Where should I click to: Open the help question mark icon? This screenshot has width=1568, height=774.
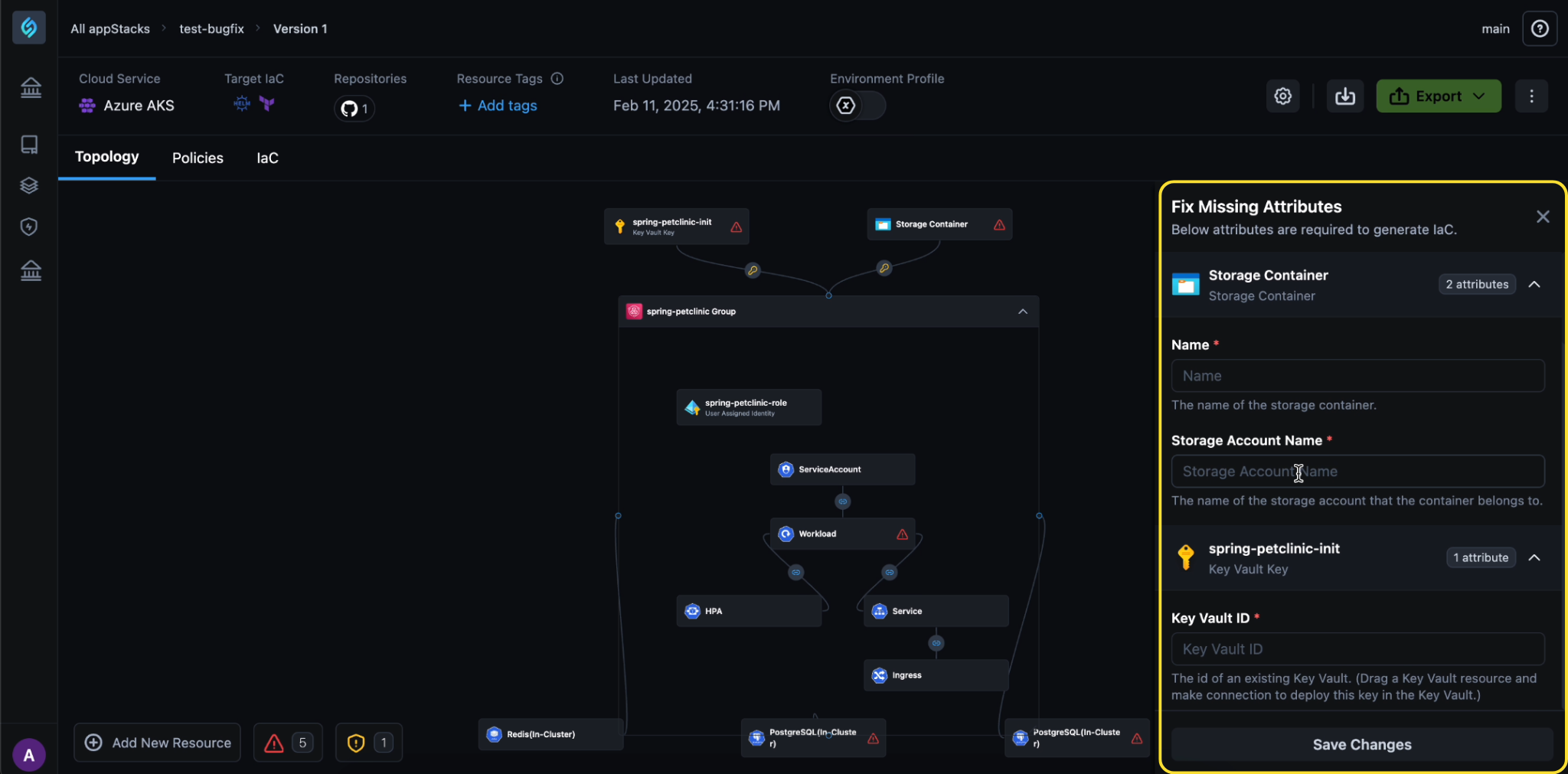[x=1540, y=29]
